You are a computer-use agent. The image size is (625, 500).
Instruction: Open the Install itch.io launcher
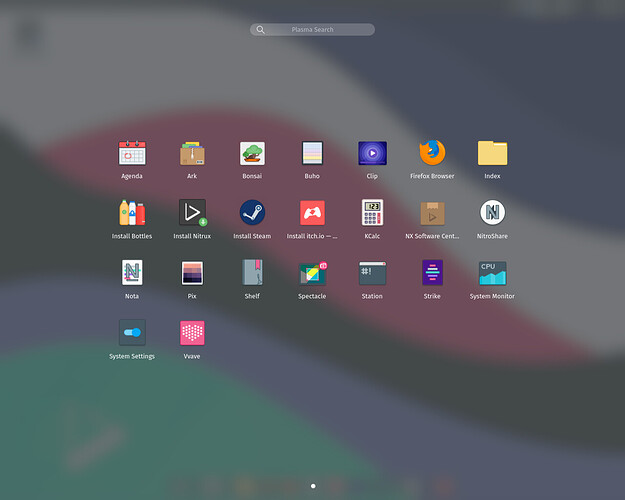pos(312,213)
